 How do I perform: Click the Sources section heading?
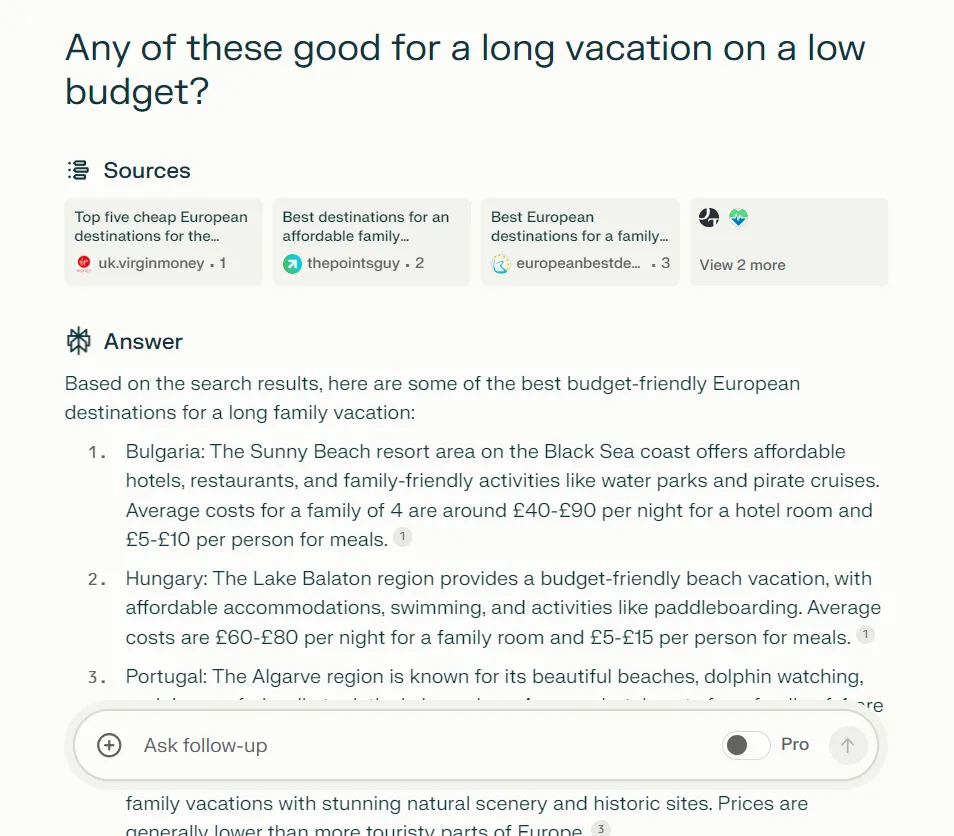tap(147, 170)
